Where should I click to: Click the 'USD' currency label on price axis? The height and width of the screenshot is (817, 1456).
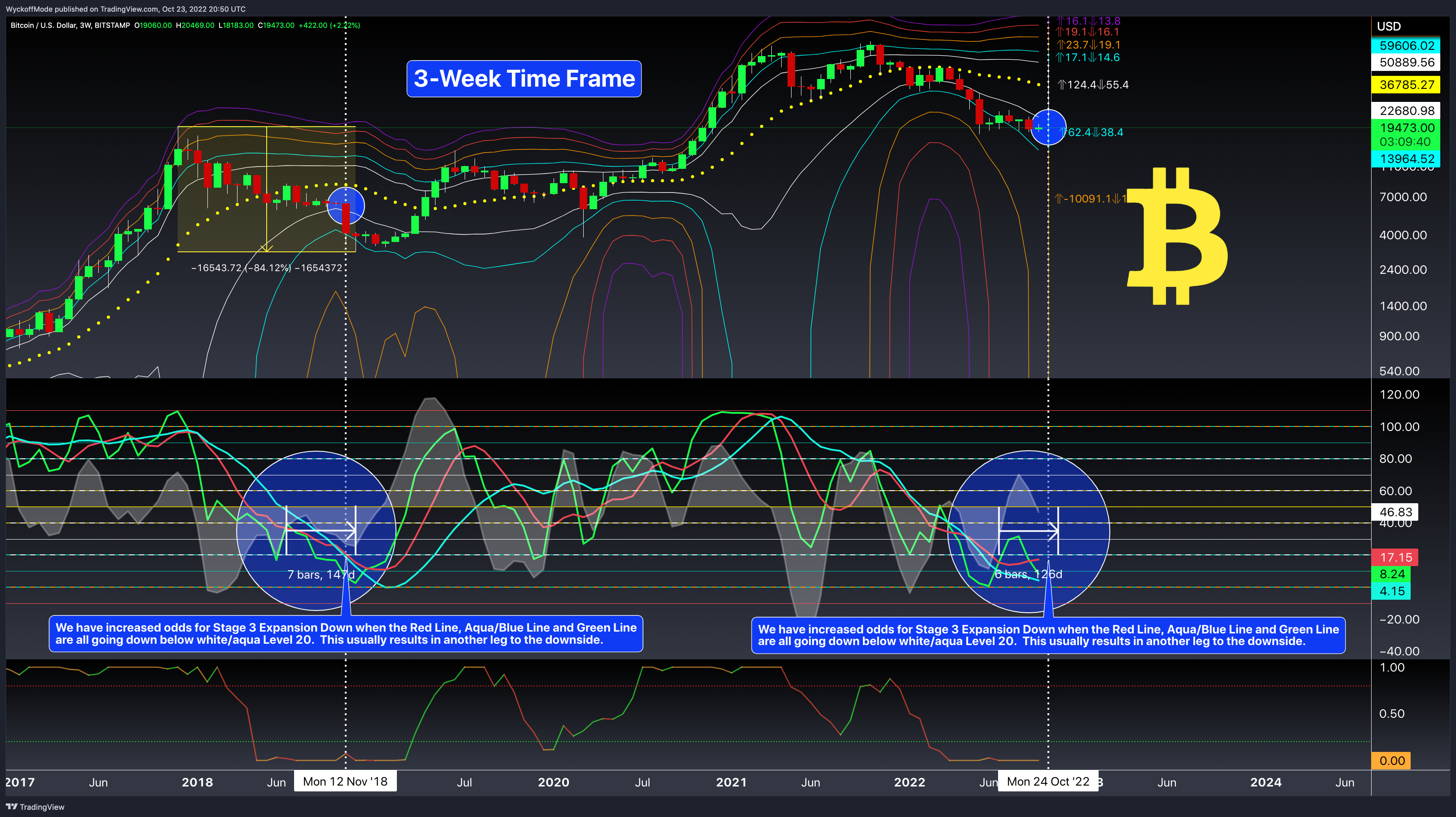(x=1389, y=26)
